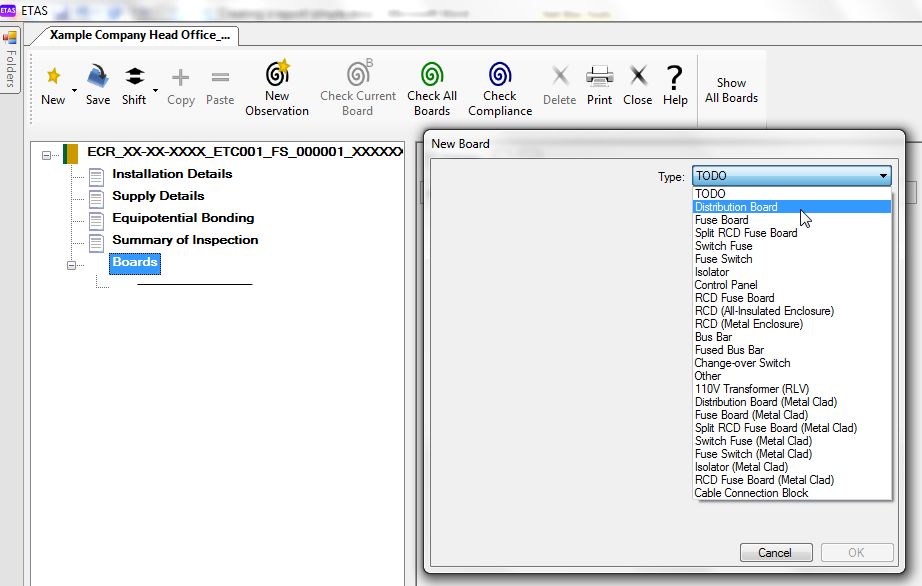Viewport: 922px width, 586px height.
Task: Pick Change-over Switch option
Action: pyautogui.click(x=792, y=363)
